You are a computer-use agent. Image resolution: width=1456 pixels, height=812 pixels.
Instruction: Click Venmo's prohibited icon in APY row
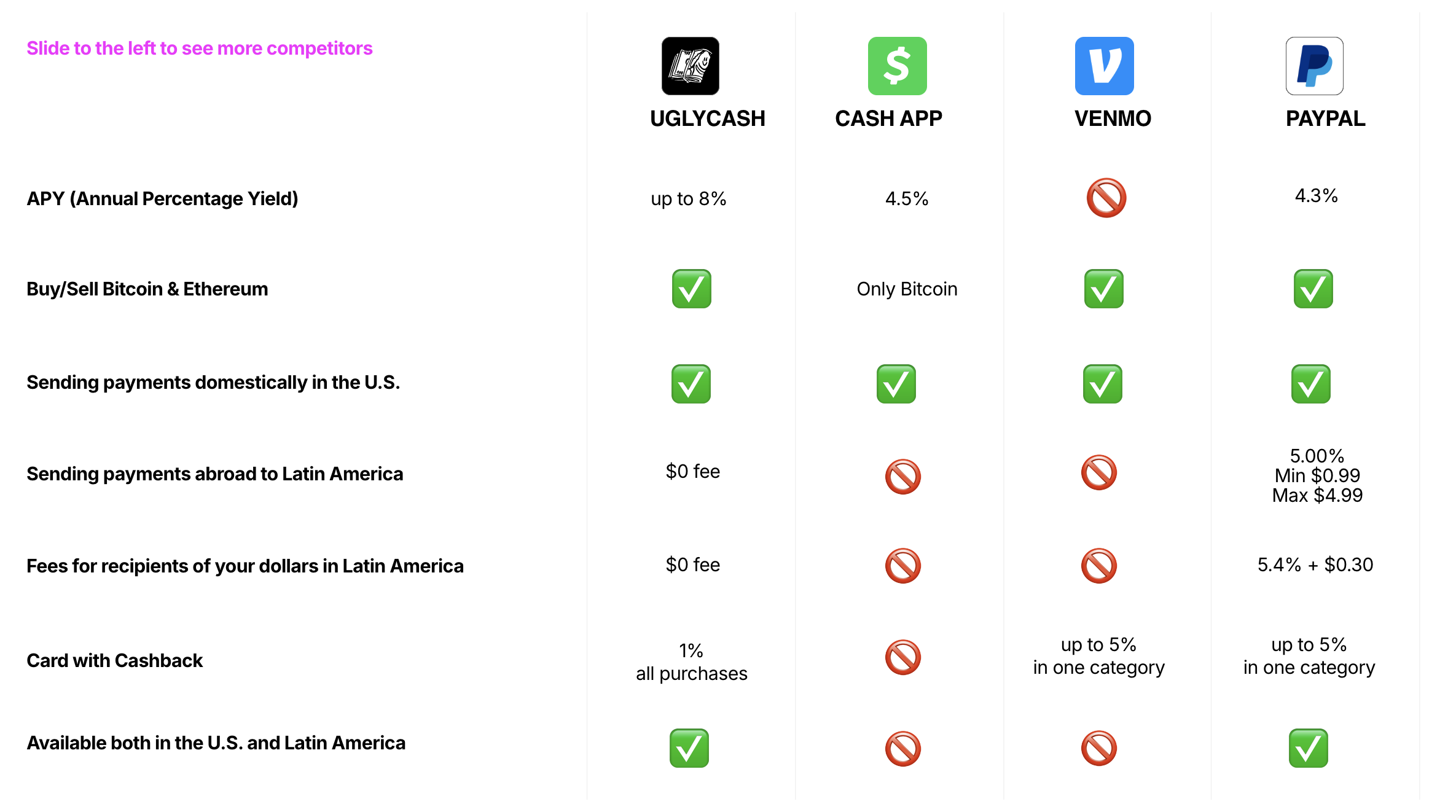pyautogui.click(x=1106, y=198)
